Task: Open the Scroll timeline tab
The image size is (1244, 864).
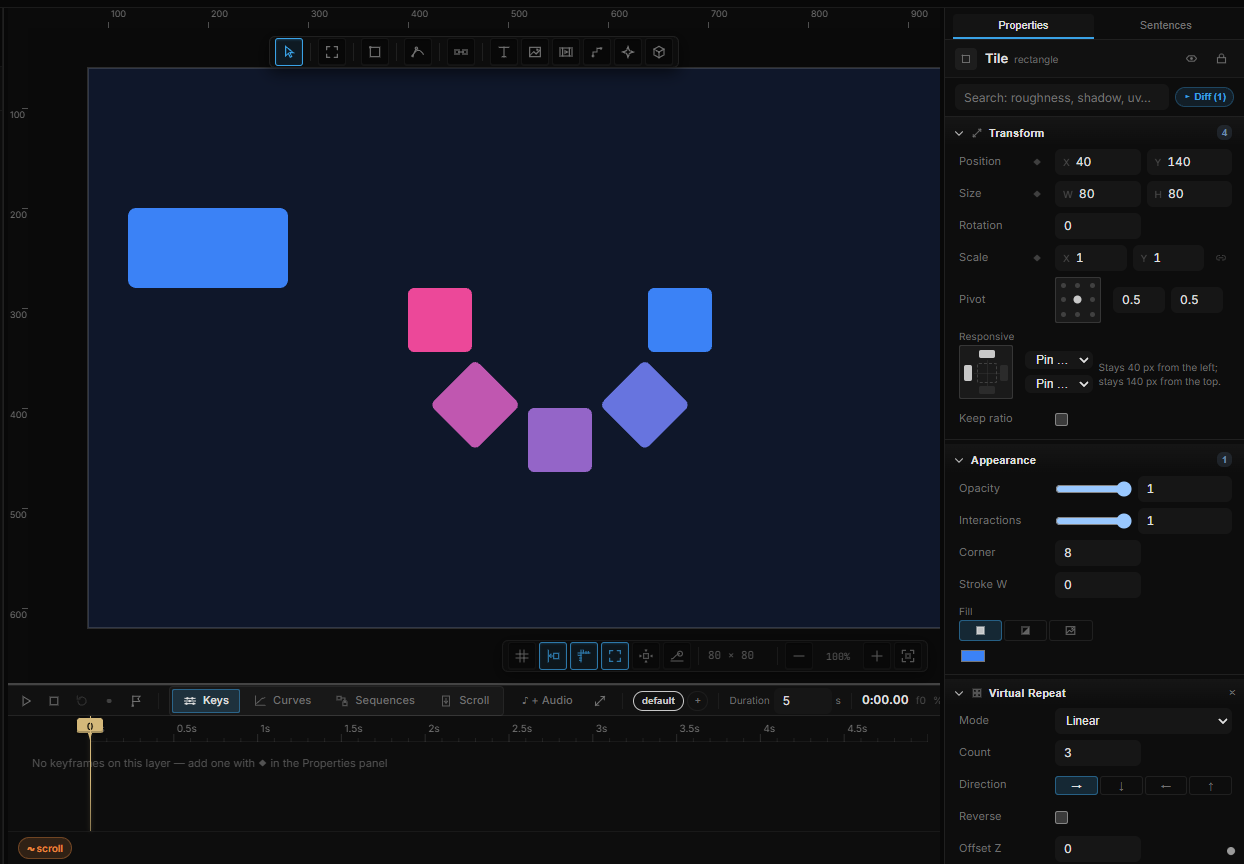Action: point(465,701)
